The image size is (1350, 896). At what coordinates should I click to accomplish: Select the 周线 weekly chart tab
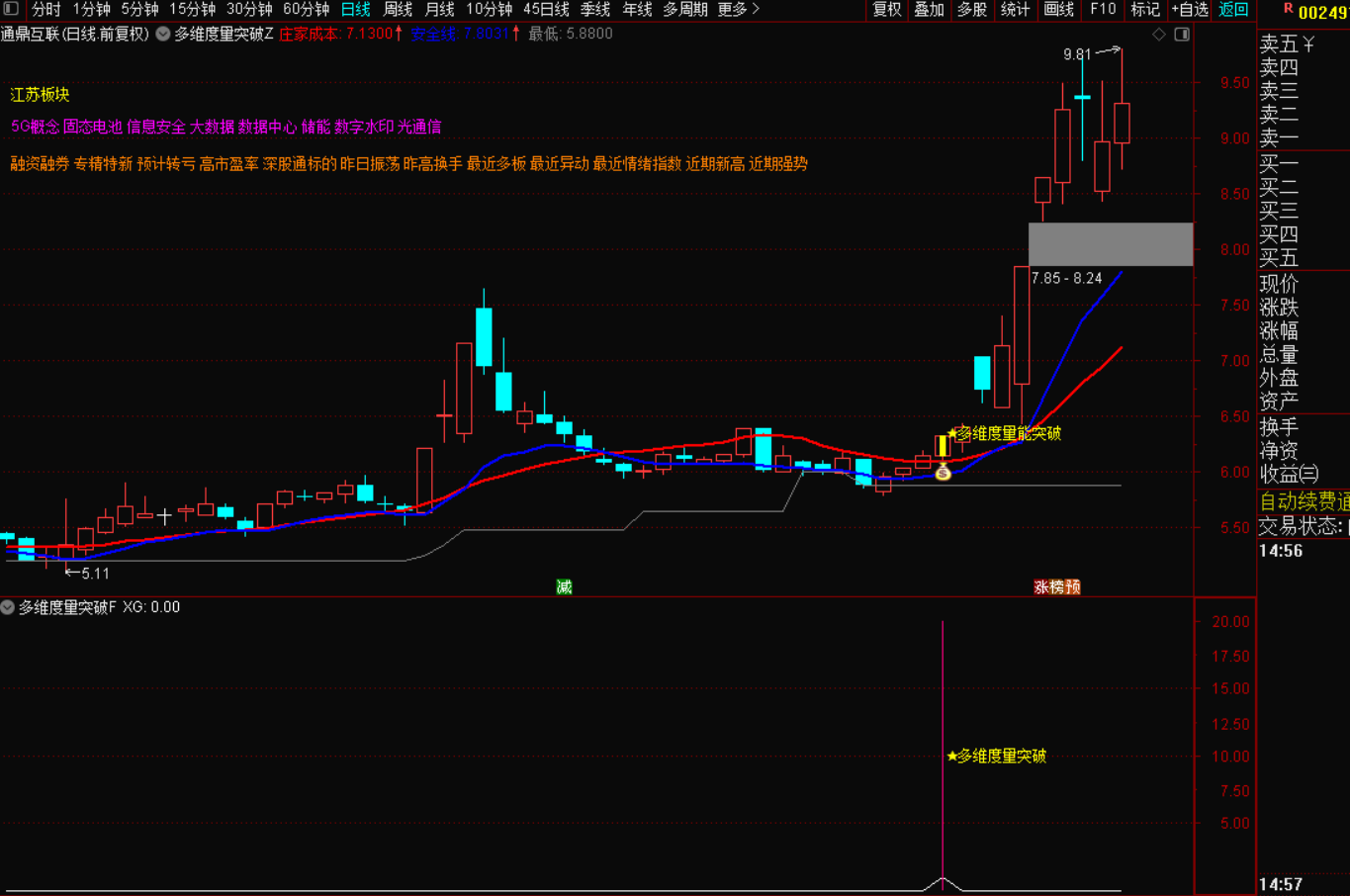tap(398, 9)
